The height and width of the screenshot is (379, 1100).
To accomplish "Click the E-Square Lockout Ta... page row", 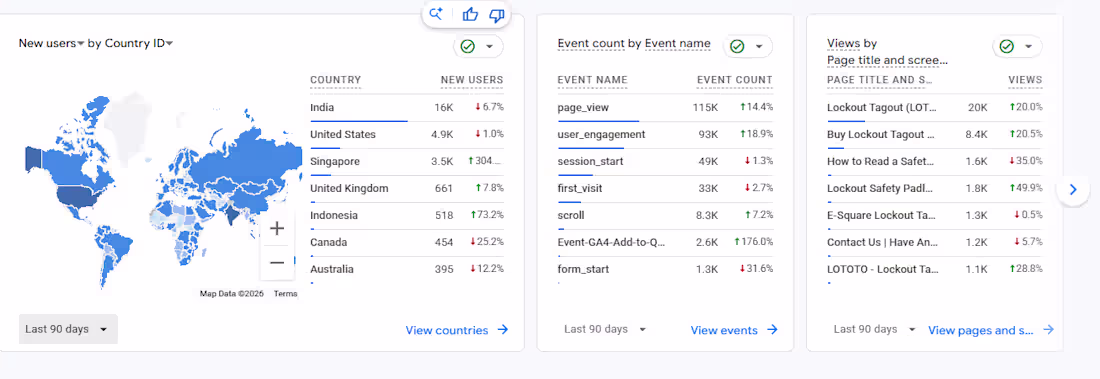I will pyautogui.click(x=934, y=215).
